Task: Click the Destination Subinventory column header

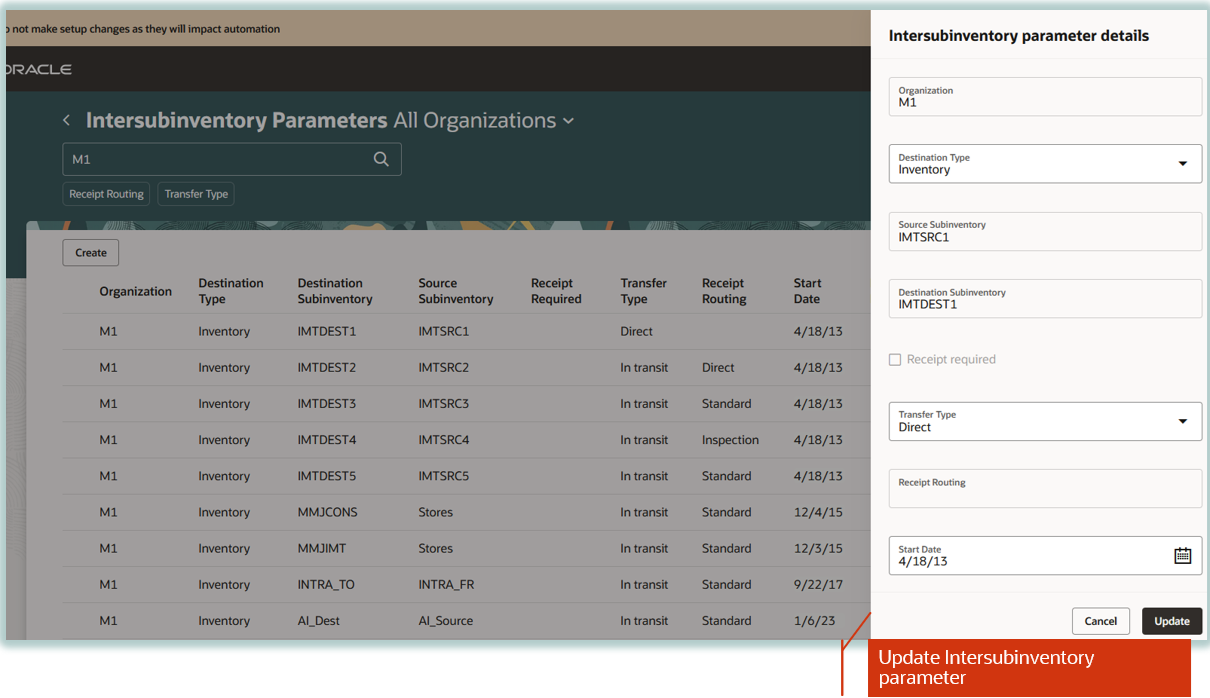Action: point(335,291)
